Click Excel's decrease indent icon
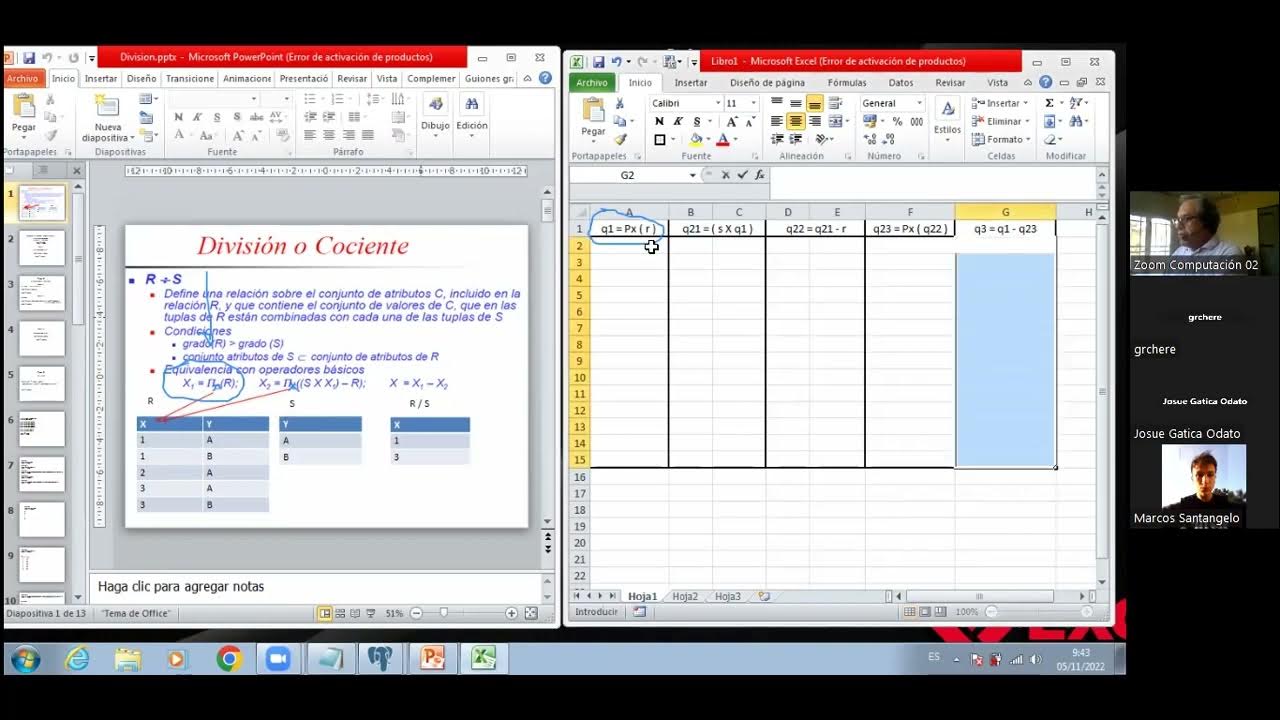This screenshot has width=1280, height=720. 777,139
